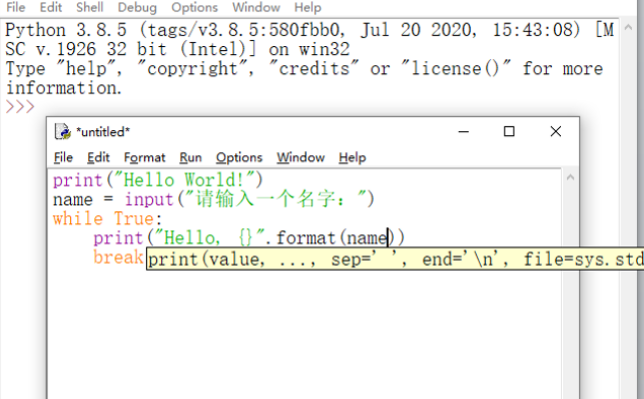Open the Edit menu in untitled editor

tap(98, 158)
